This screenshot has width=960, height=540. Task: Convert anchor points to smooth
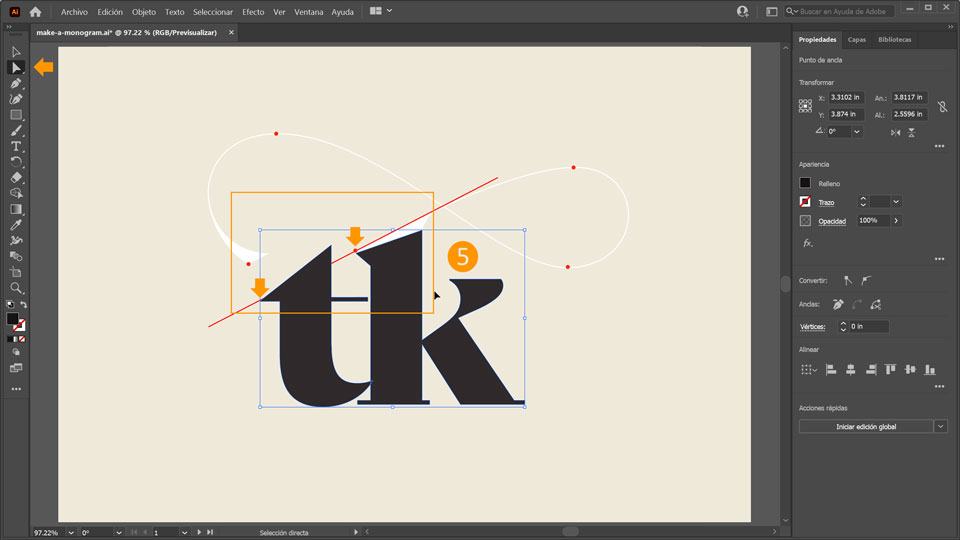click(x=866, y=280)
